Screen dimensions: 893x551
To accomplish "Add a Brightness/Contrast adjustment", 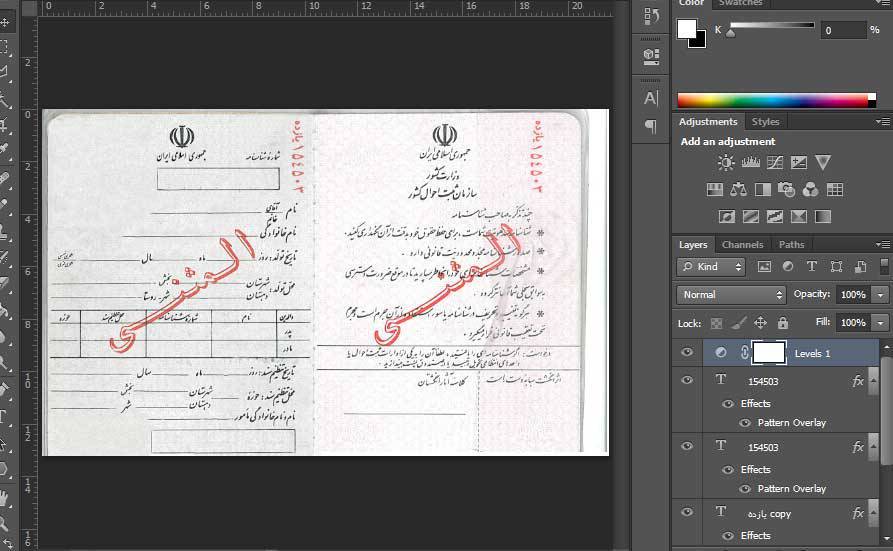I will (x=726, y=163).
